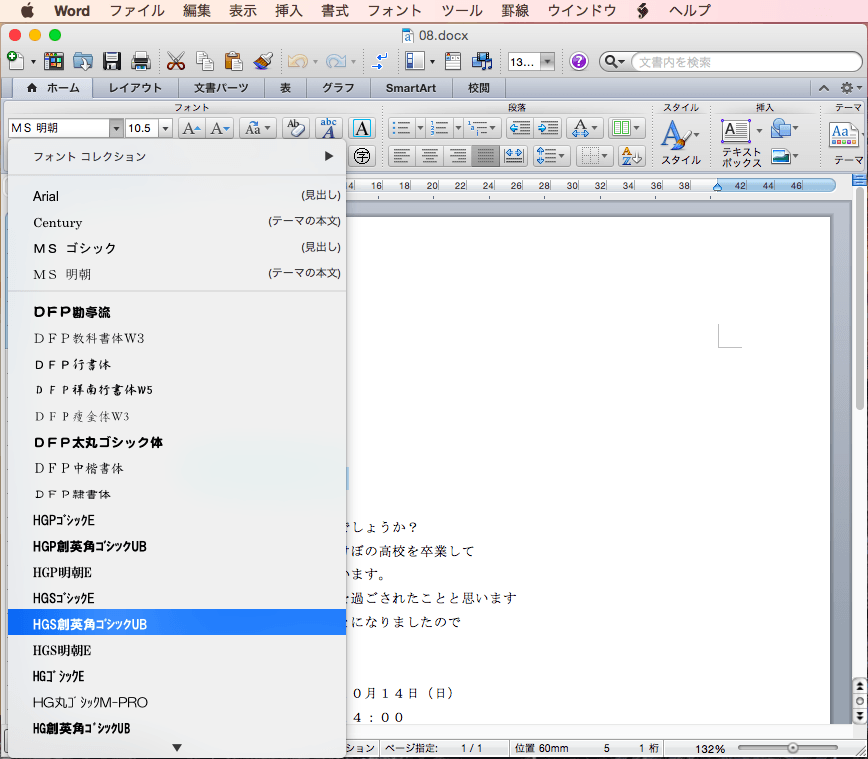
Task: Click the Sidebar toggle icon
Action: pyautogui.click(x=415, y=61)
